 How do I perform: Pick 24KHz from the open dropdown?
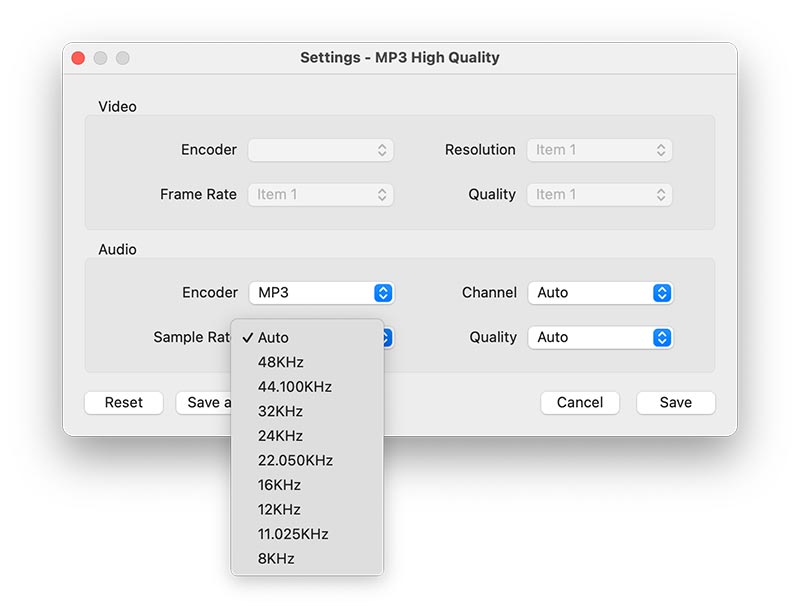[x=283, y=435]
